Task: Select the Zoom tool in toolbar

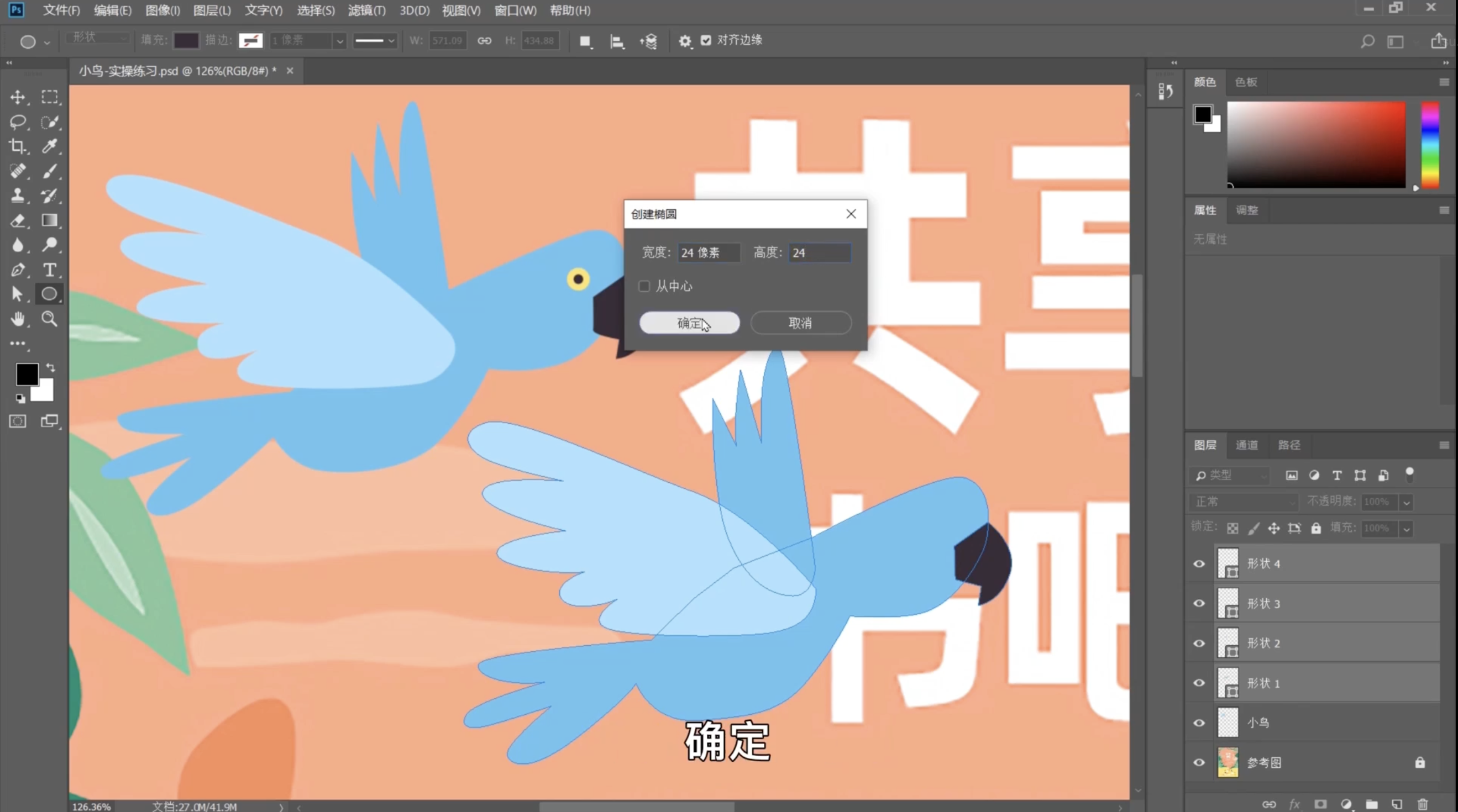Action: click(x=50, y=319)
